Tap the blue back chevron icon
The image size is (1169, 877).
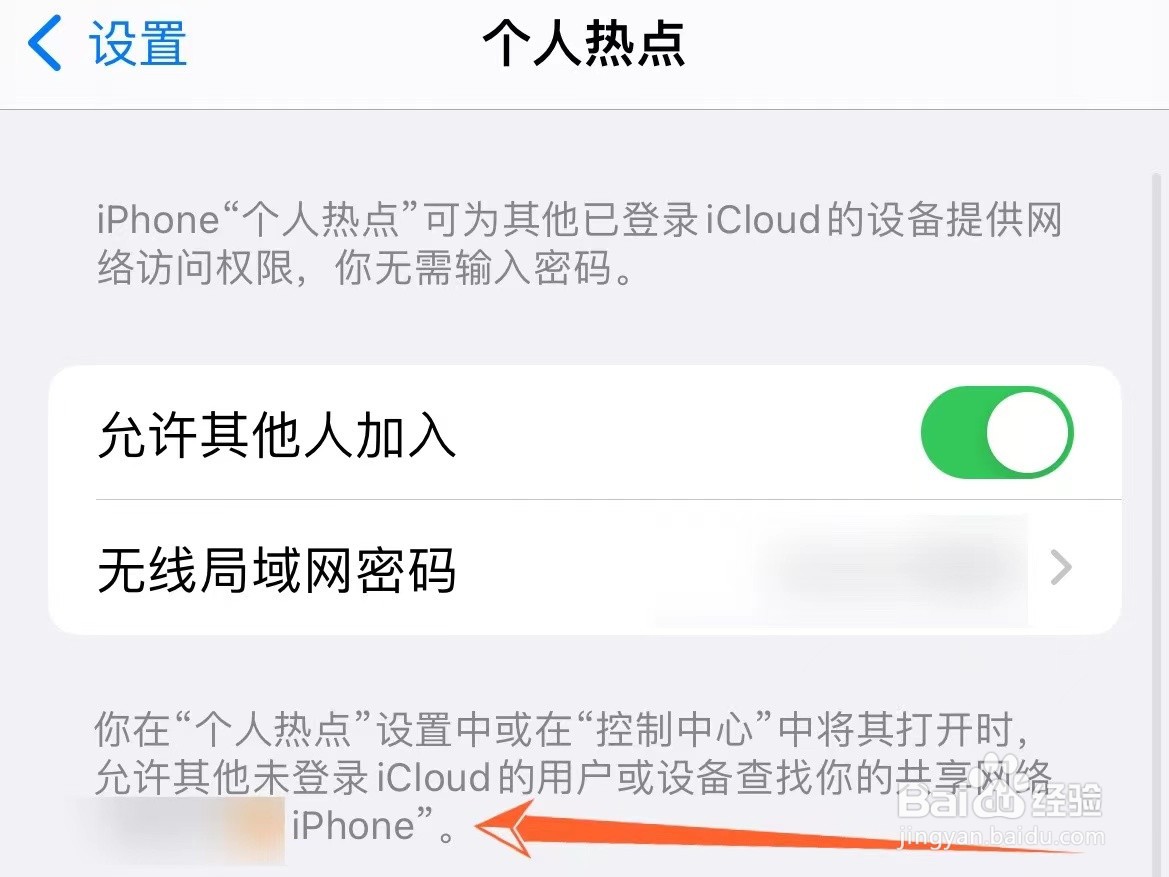click(45, 44)
